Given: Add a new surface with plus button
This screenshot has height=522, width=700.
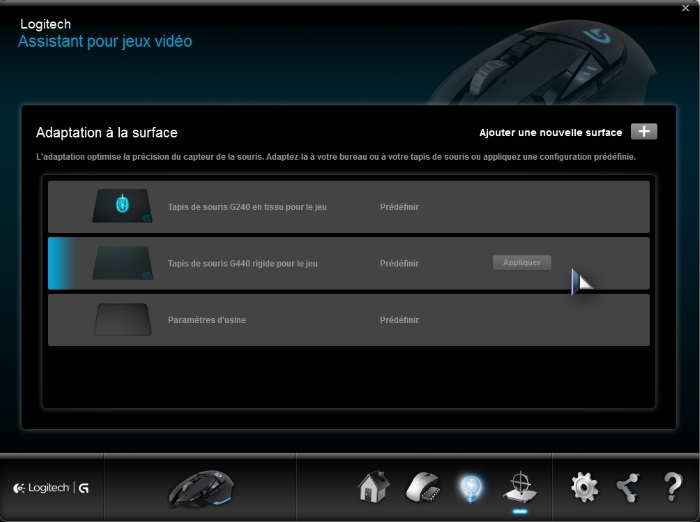Looking at the screenshot, I should [x=644, y=132].
